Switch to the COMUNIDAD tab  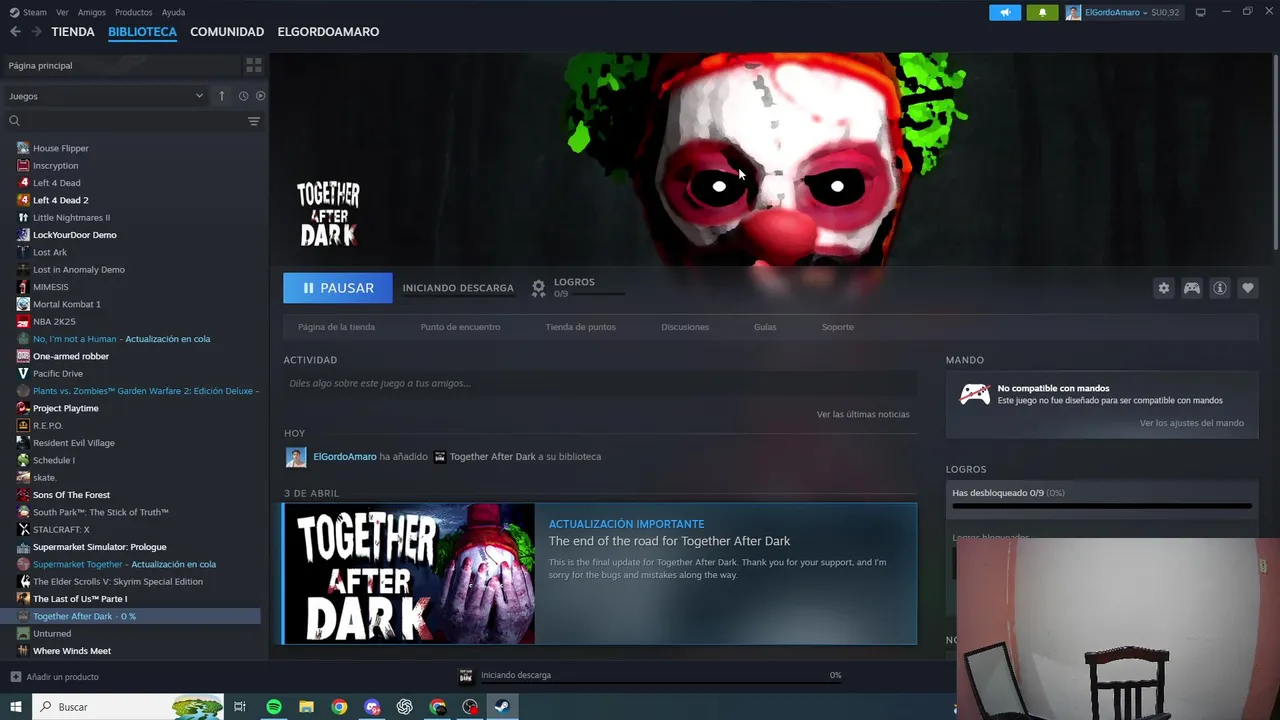click(227, 32)
